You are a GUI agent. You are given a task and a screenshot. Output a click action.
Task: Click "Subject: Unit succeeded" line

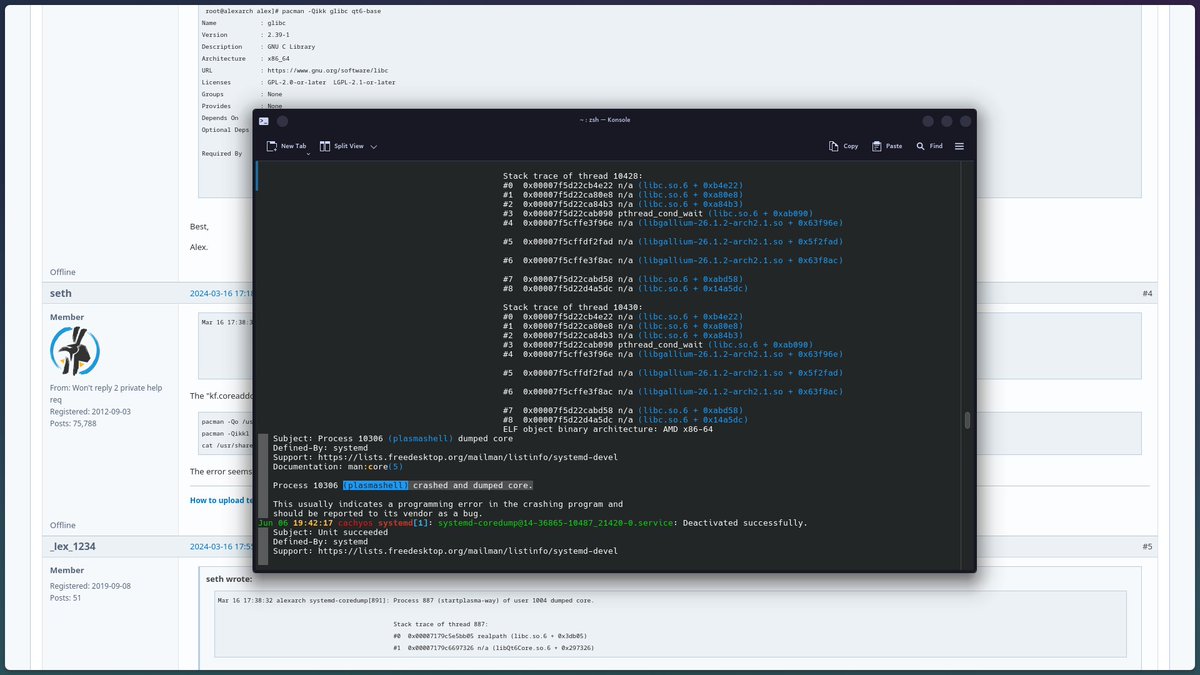click(x=330, y=532)
